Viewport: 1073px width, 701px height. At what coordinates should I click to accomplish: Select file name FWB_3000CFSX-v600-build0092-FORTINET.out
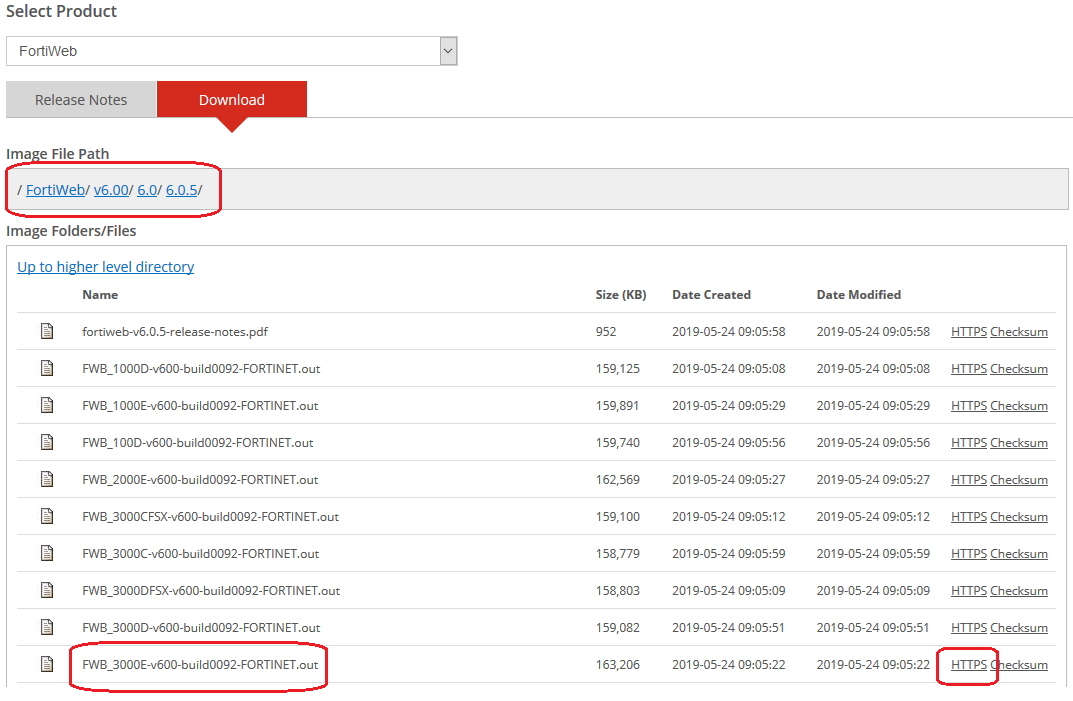211,517
